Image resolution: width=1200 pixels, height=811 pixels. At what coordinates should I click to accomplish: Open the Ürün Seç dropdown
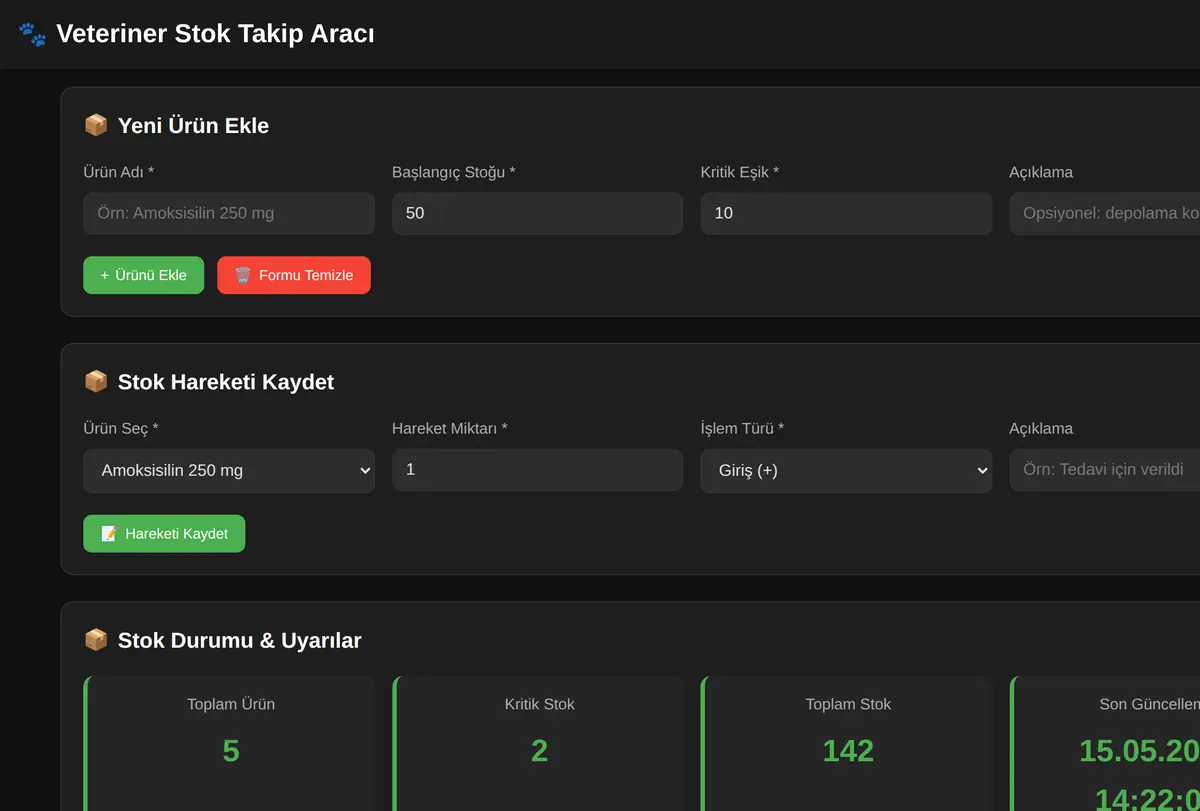(229, 470)
